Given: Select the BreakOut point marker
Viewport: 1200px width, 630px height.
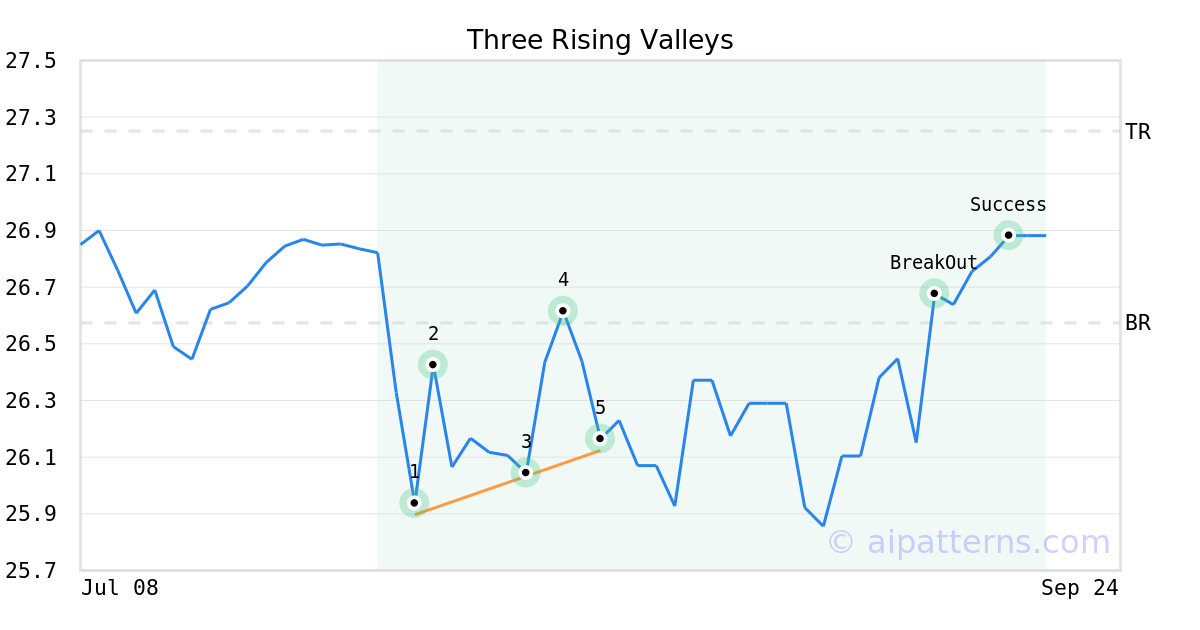Looking at the screenshot, I should click(934, 293).
